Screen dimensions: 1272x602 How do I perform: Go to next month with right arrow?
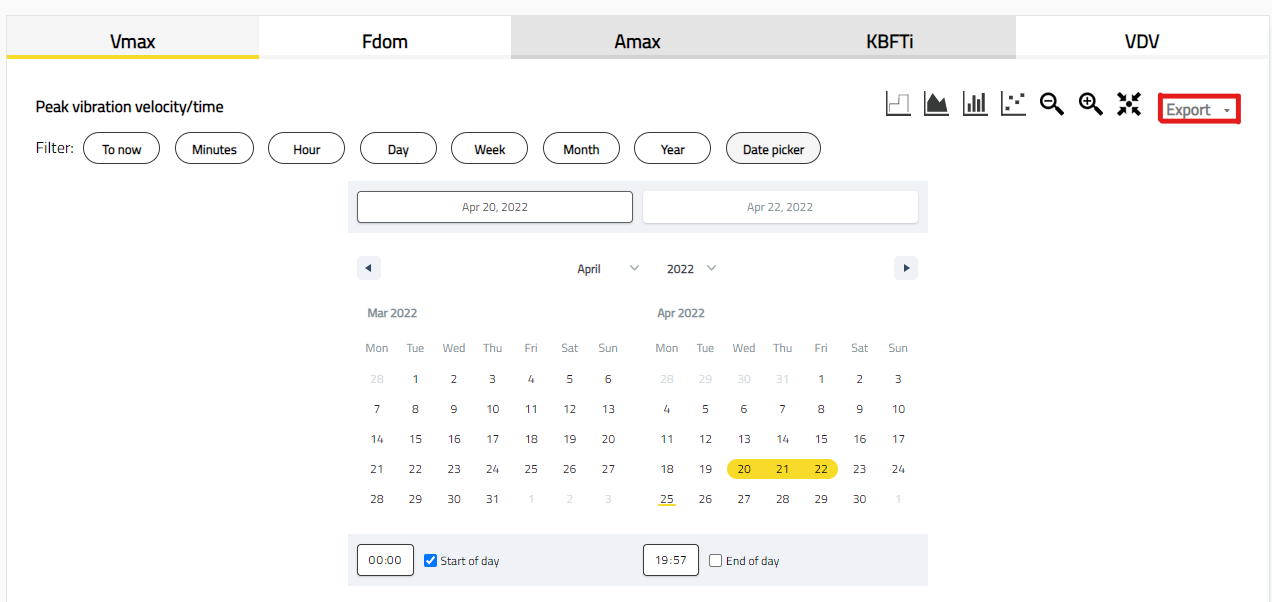[906, 268]
